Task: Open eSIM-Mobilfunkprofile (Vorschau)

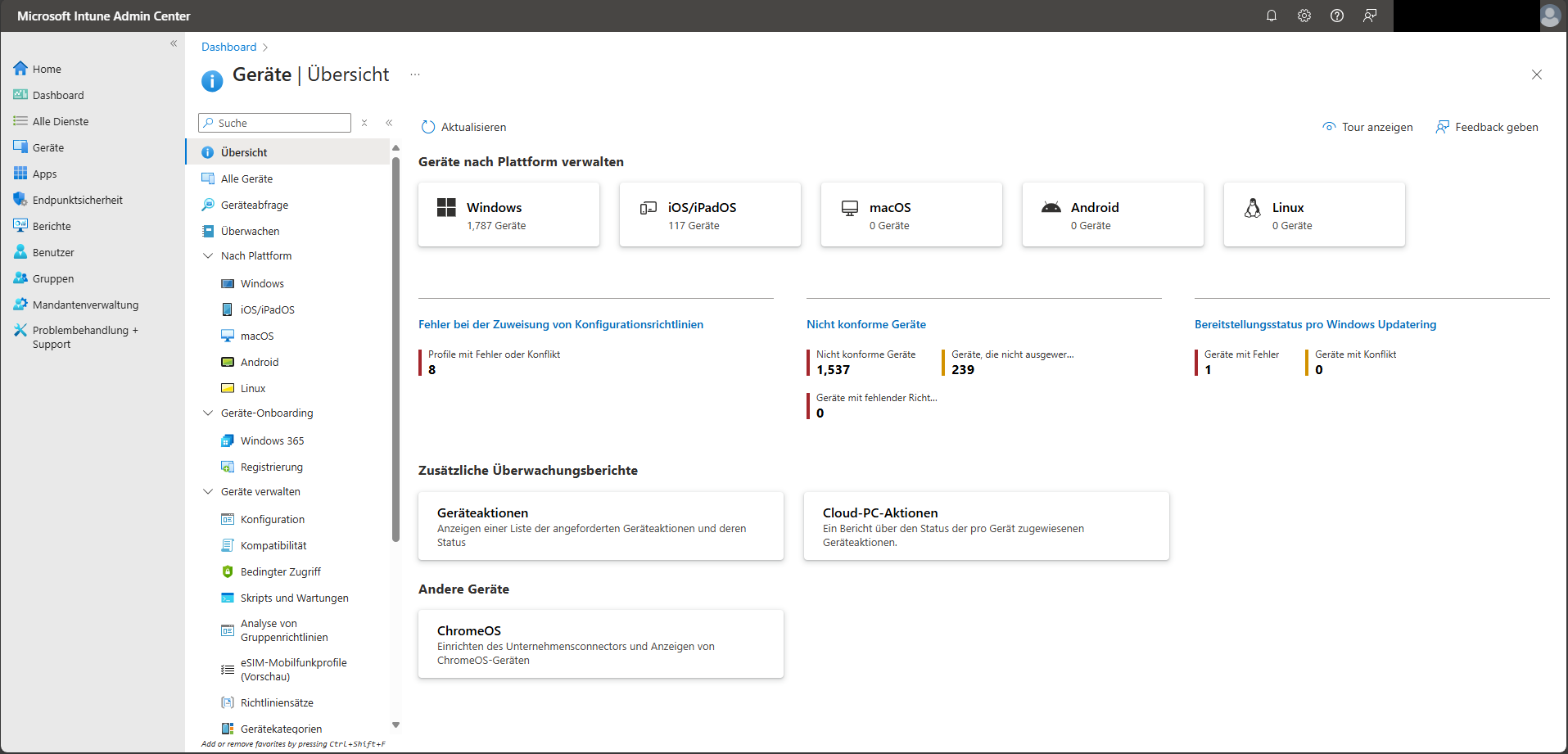Action: [293, 670]
